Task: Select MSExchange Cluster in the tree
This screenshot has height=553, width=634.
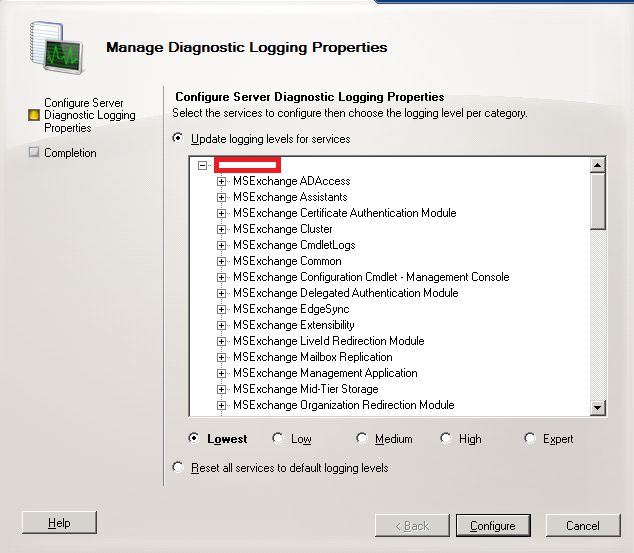Action: (x=283, y=229)
